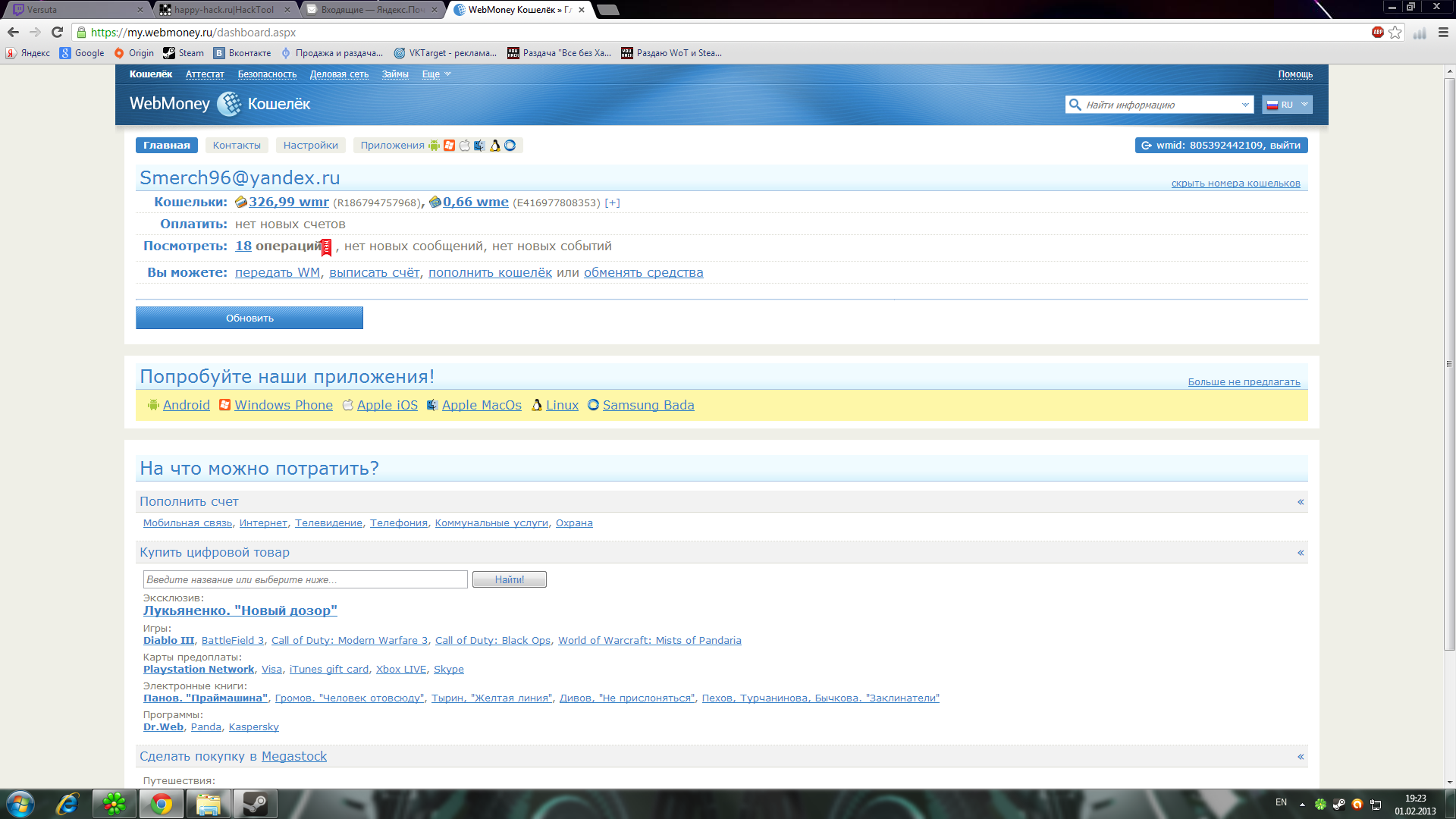Open the Контакты tab
This screenshot has height=819, width=1456.
(x=237, y=146)
